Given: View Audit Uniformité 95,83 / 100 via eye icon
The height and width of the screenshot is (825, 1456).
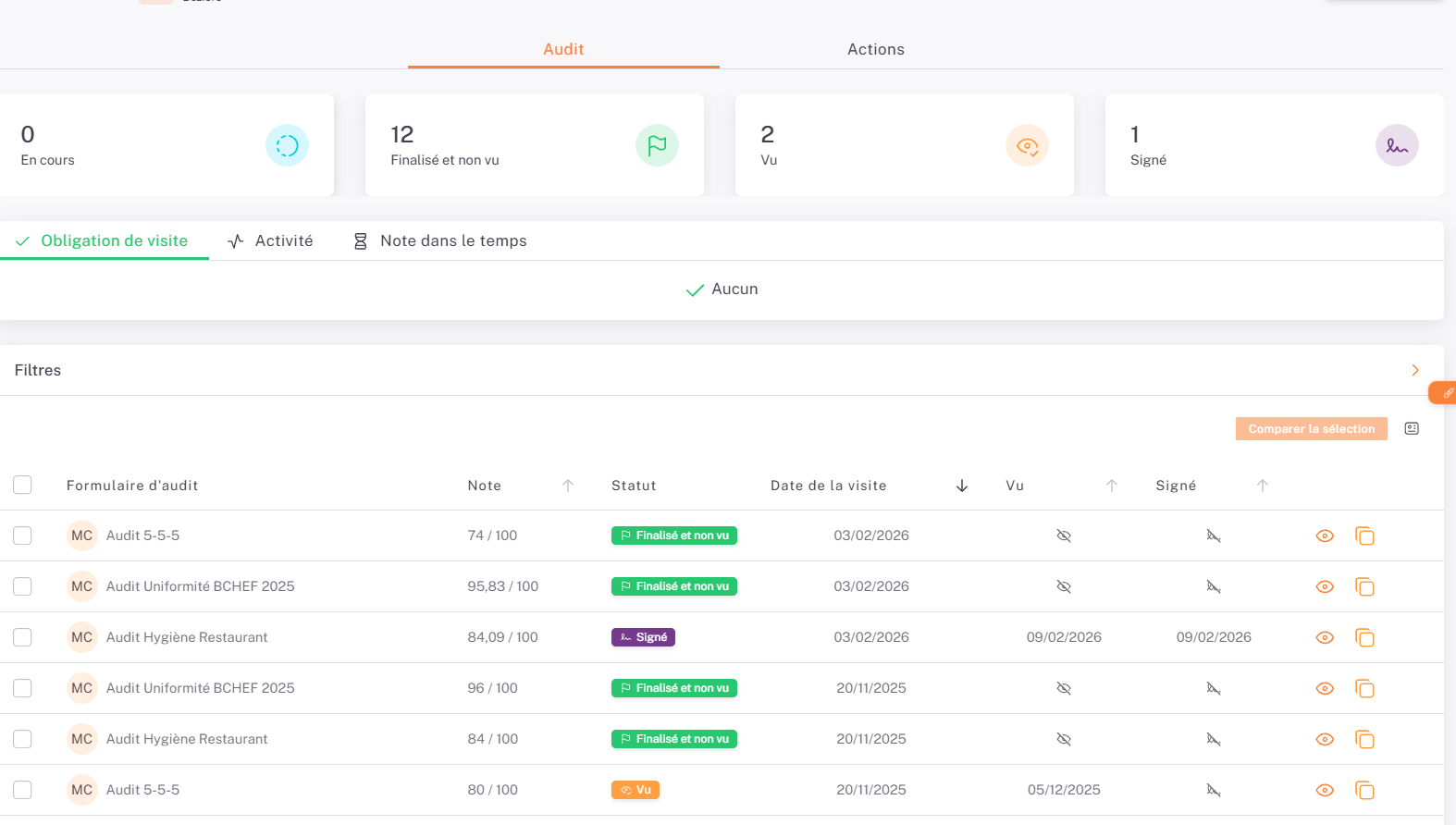Looking at the screenshot, I should [x=1325, y=587].
